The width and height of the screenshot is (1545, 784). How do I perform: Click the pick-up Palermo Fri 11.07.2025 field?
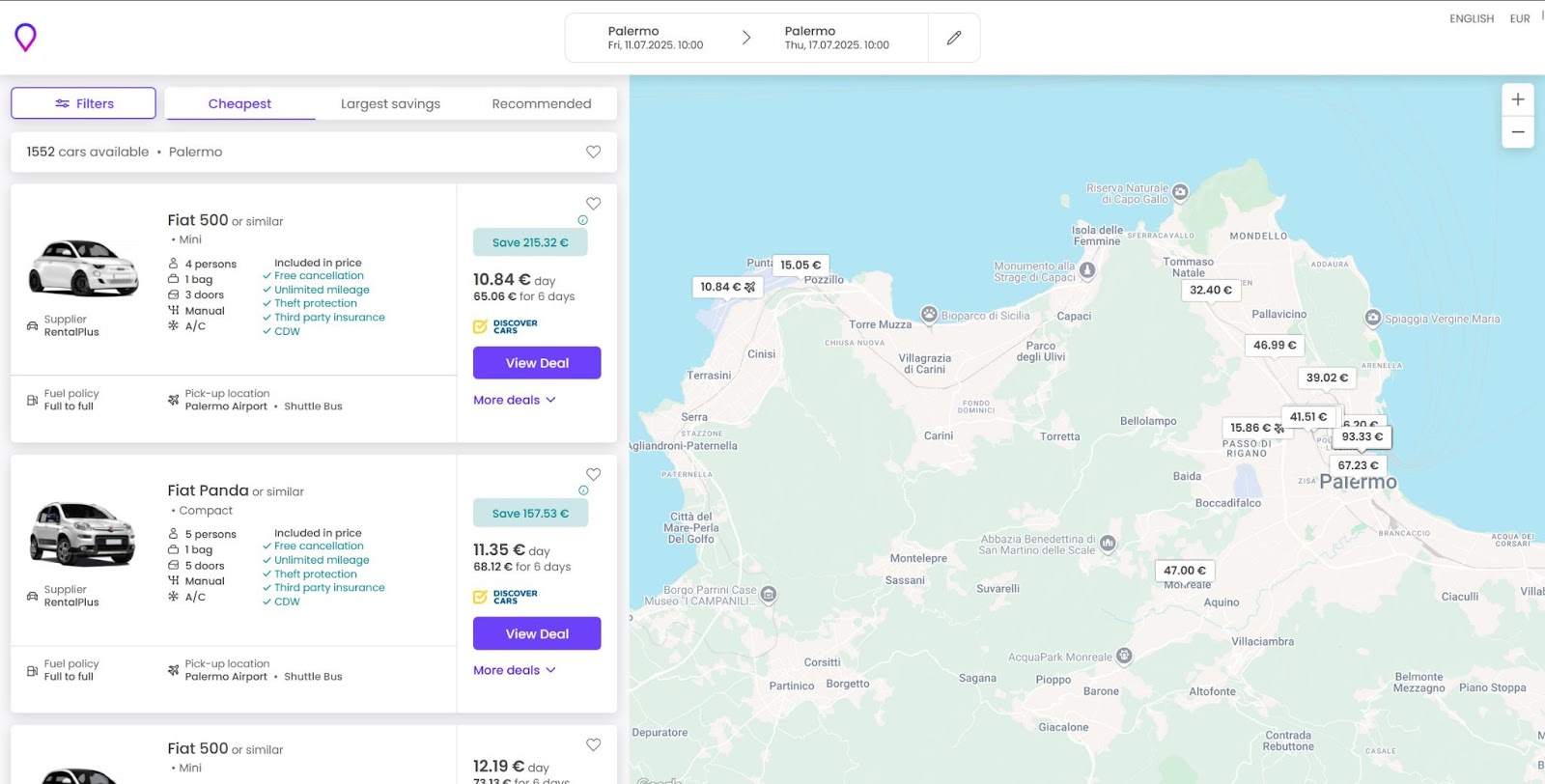[655, 38]
